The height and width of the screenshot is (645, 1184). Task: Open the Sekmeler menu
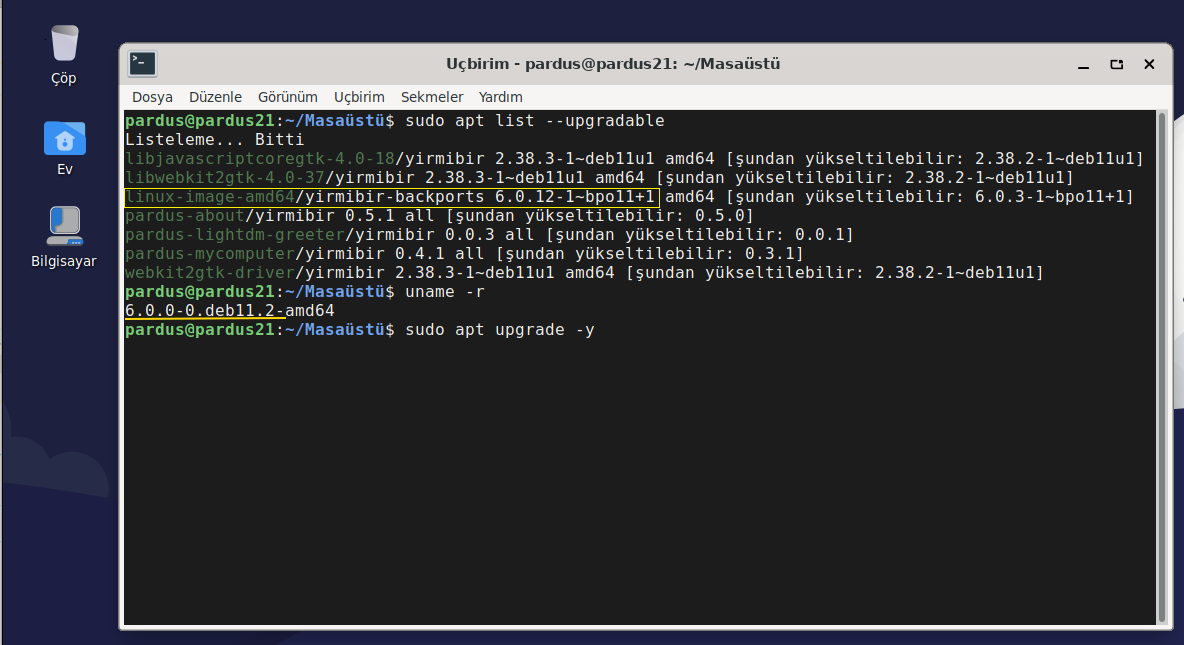432,97
